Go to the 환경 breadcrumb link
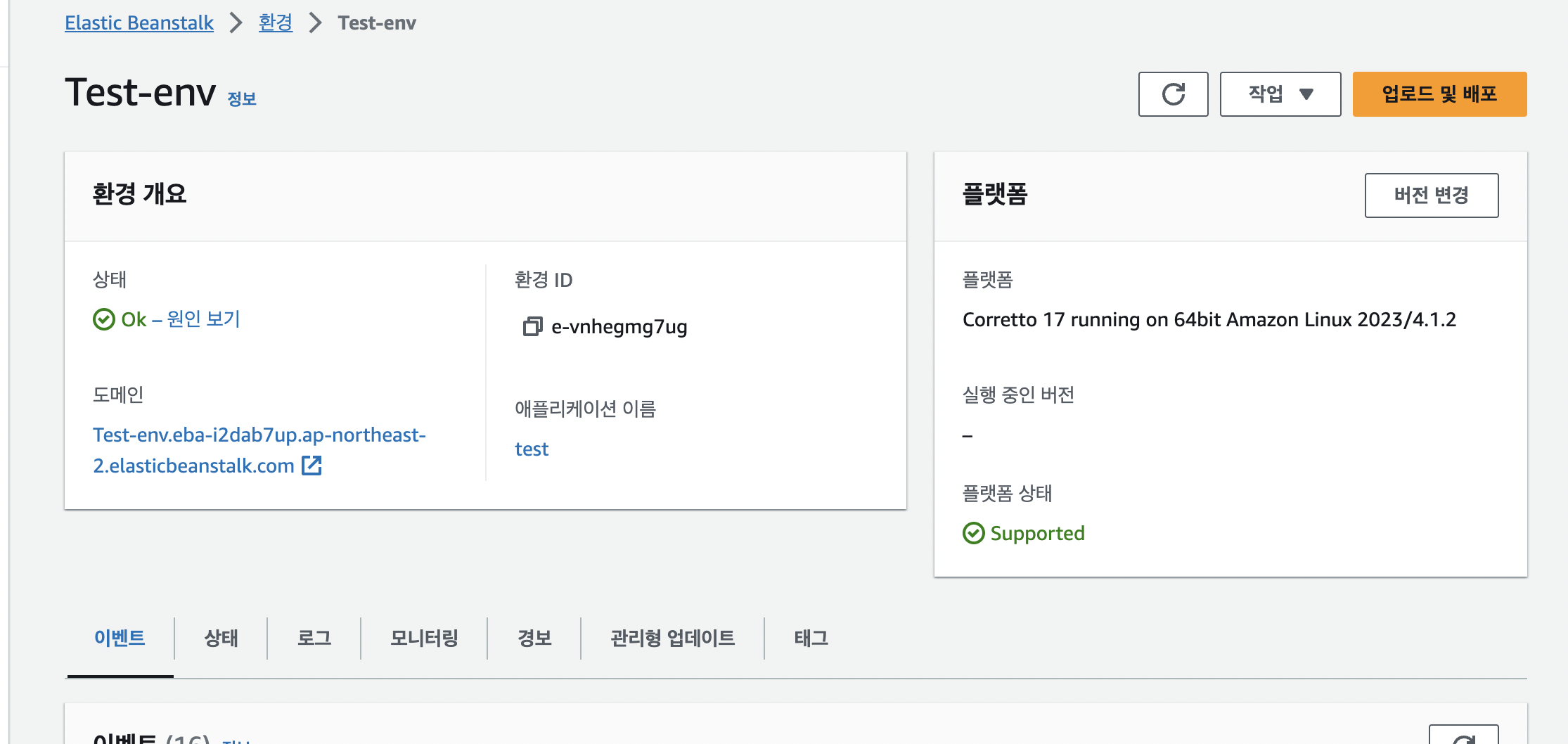 [276, 23]
